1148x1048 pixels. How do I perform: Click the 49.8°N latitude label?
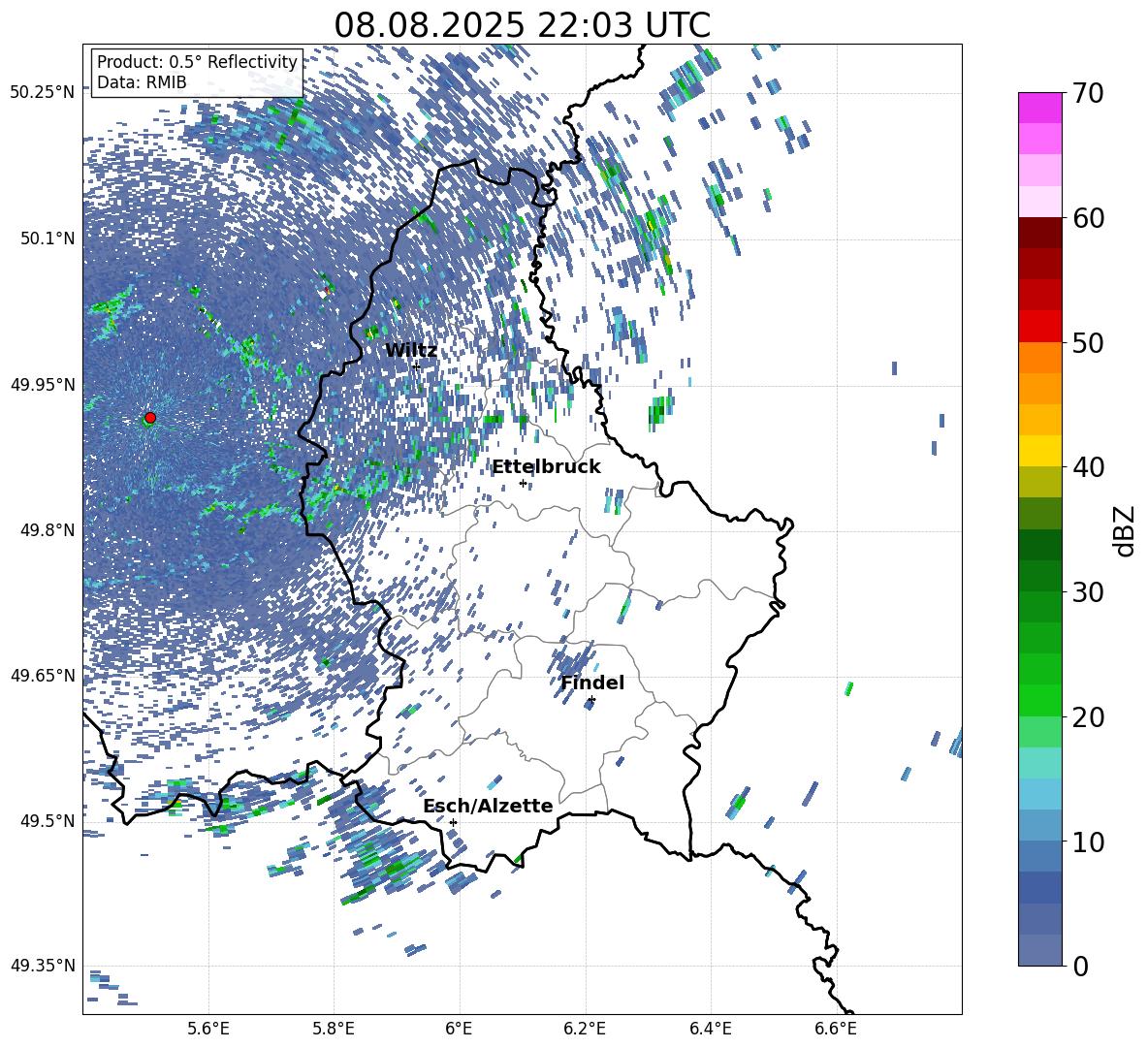(x=48, y=530)
